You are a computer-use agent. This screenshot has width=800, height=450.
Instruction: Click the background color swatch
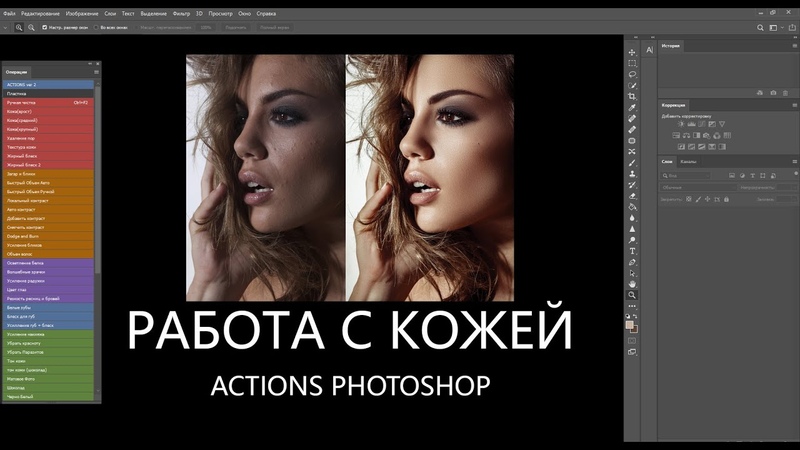(x=635, y=330)
